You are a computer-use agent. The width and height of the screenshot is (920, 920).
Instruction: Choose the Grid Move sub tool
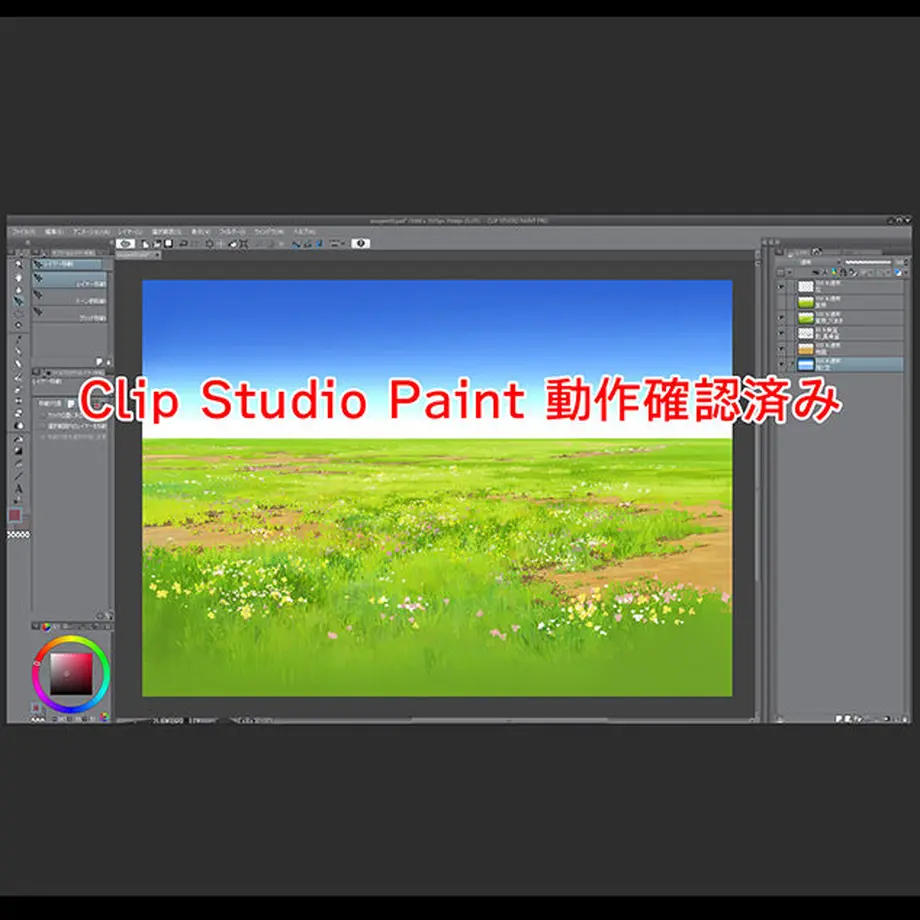(70, 314)
